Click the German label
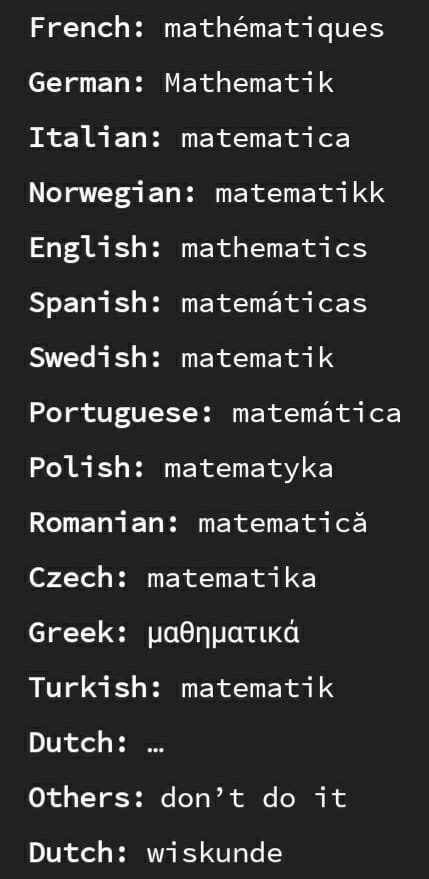Image resolution: width=429 pixels, height=879 pixels. (x=87, y=83)
